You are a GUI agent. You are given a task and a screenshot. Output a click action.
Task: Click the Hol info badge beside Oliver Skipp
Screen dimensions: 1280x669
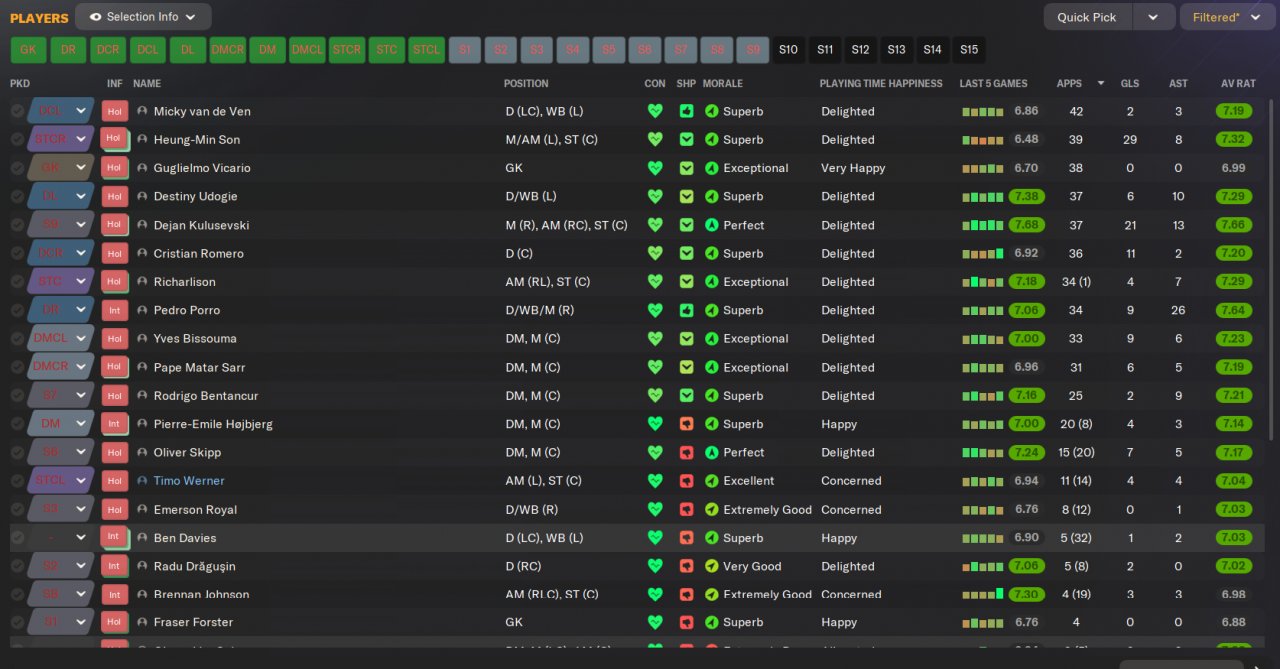(x=114, y=453)
